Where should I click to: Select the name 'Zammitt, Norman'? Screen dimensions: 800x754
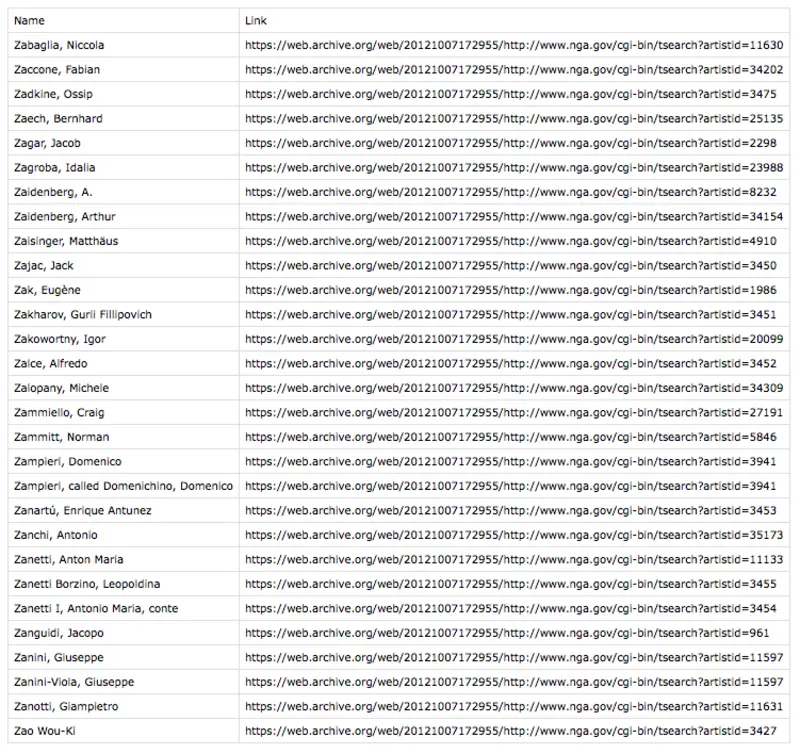[61, 437]
